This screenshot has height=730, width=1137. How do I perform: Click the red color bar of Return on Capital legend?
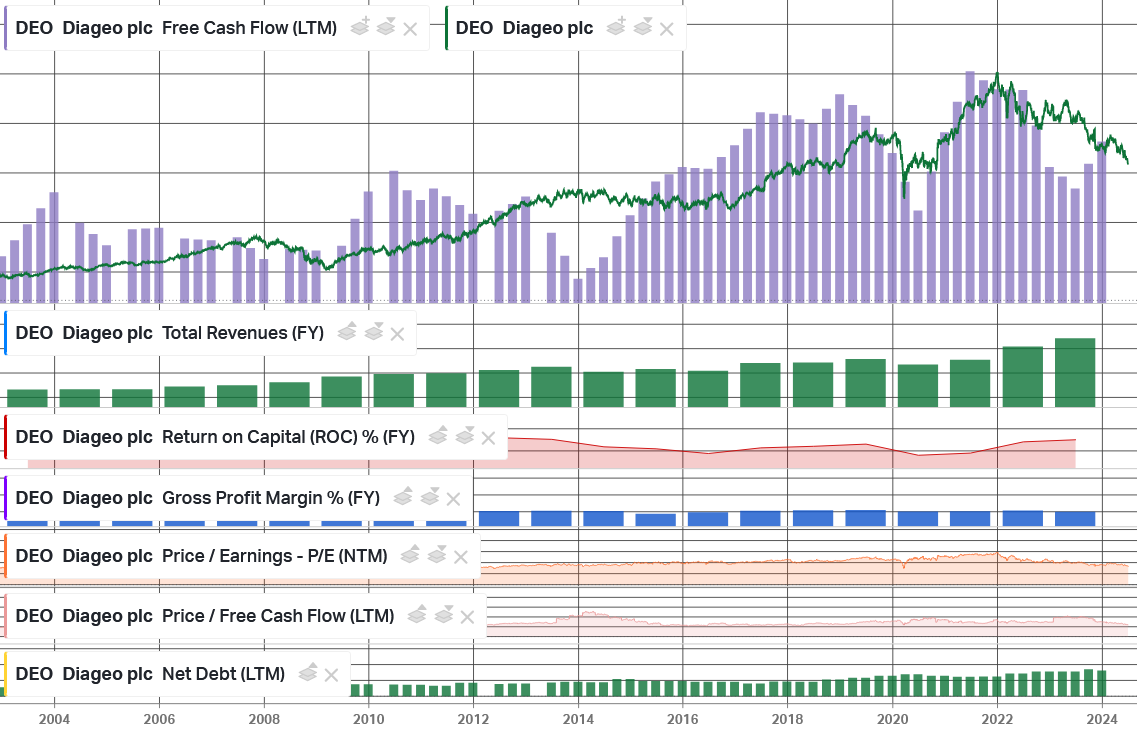click(6, 437)
